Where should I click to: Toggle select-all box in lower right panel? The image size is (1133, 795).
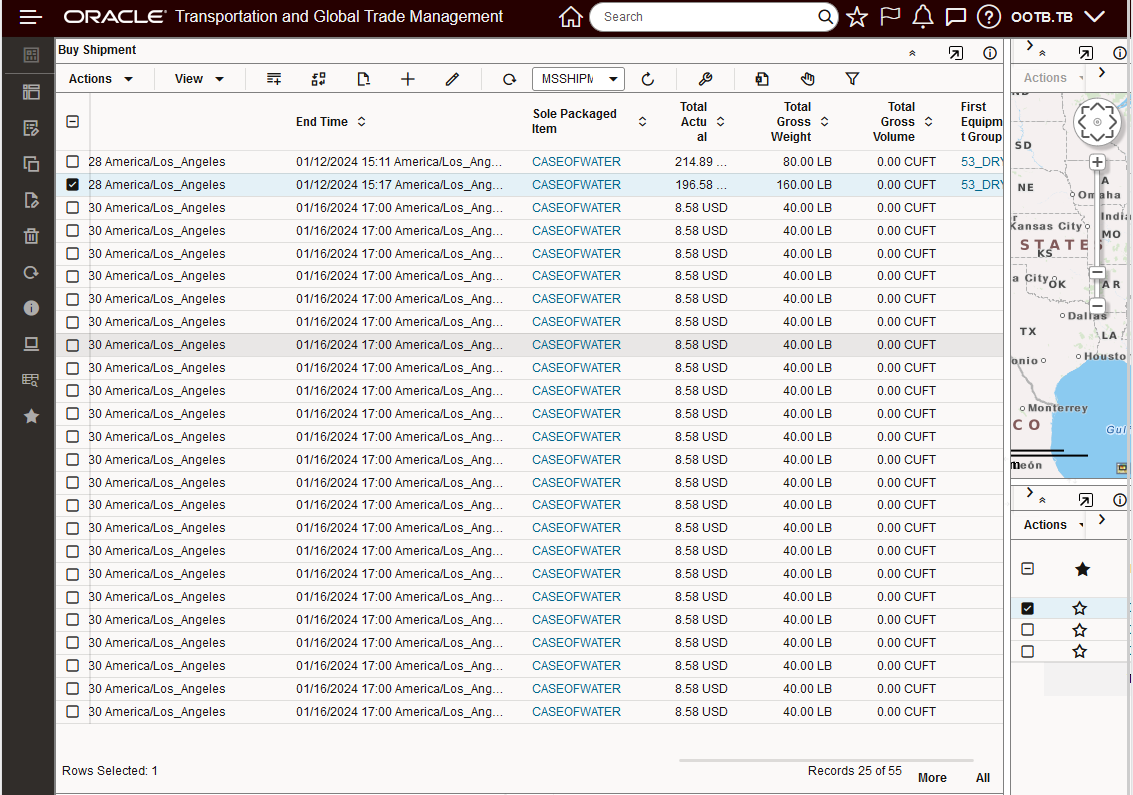pyautogui.click(x=1028, y=569)
